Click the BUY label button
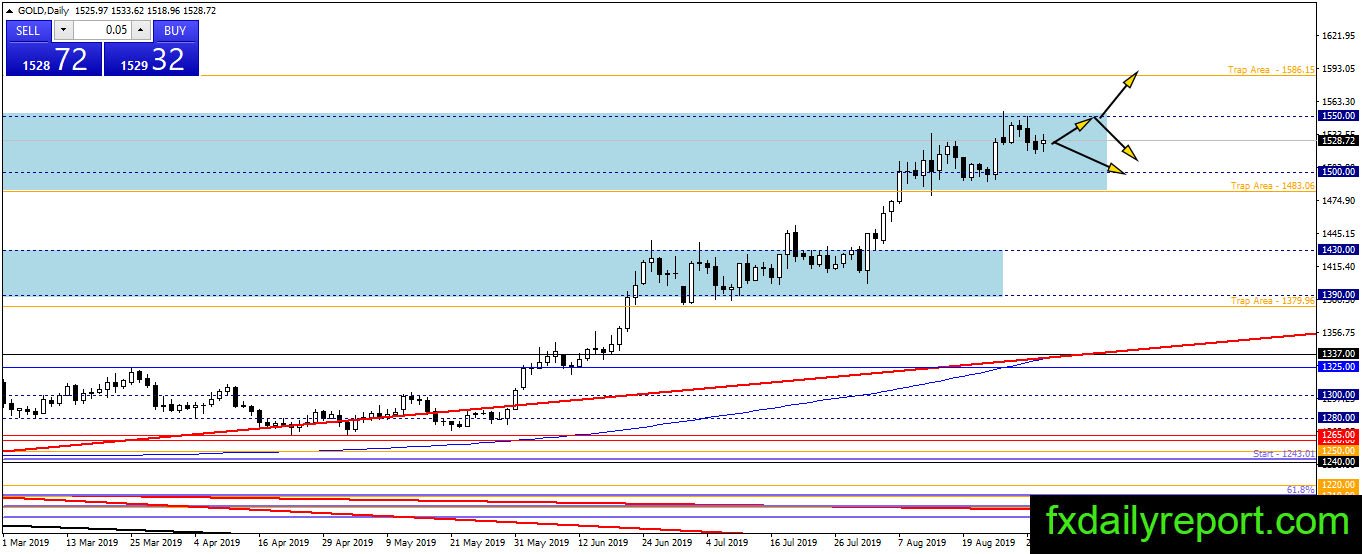This screenshot has height=554, width=1362. pyautogui.click(x=175, y=30)
